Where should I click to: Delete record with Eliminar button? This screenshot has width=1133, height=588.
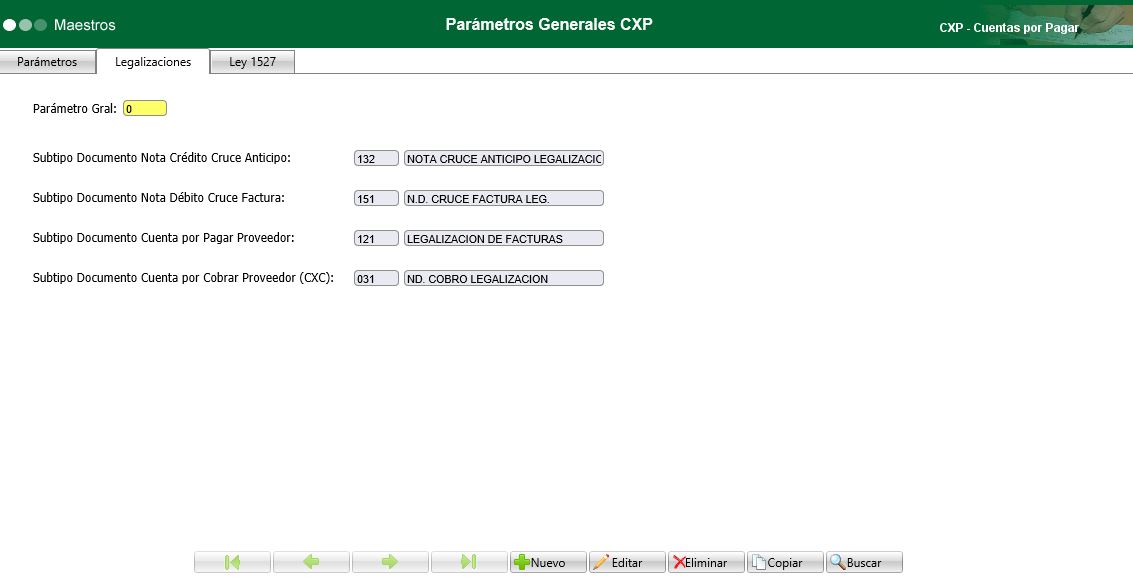[706, 562]
